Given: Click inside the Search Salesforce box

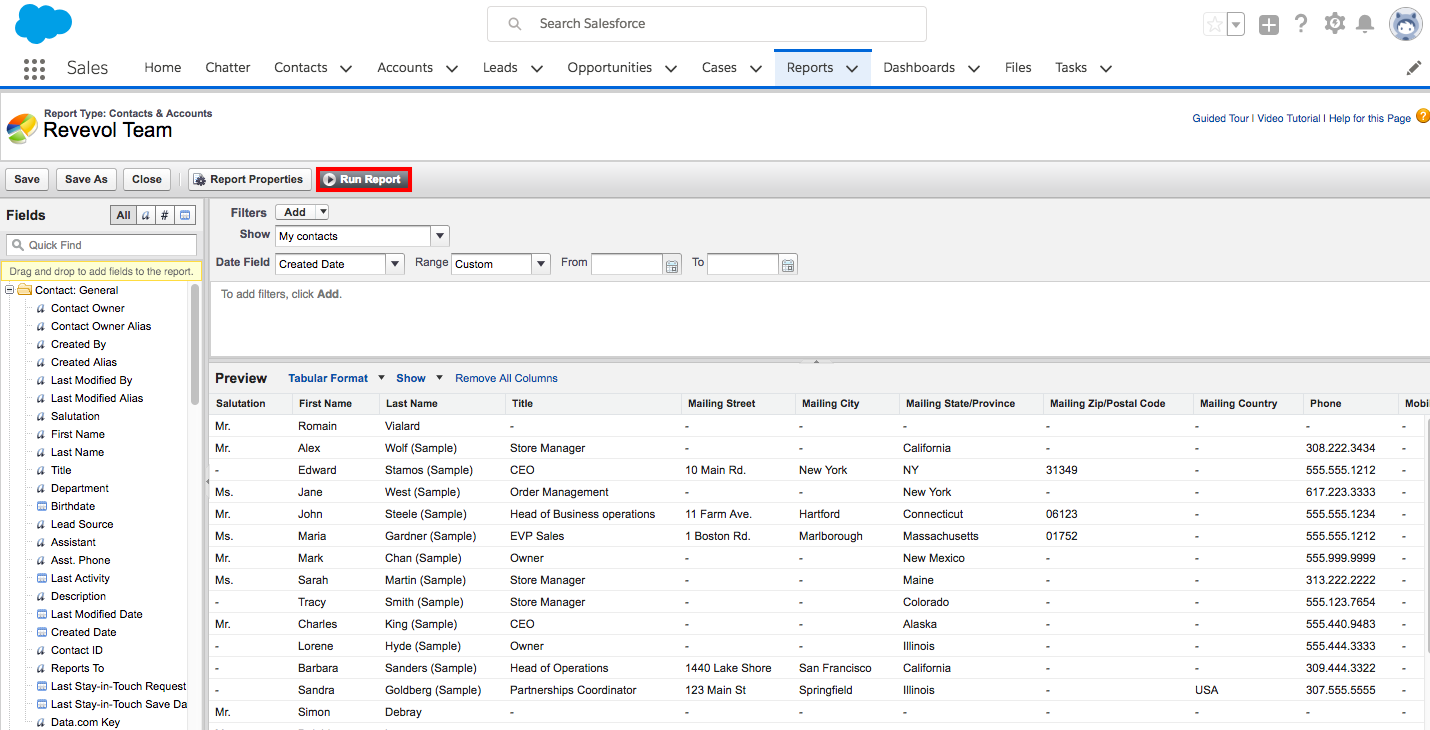Looking at the screenshot, I should pos(707,24).
